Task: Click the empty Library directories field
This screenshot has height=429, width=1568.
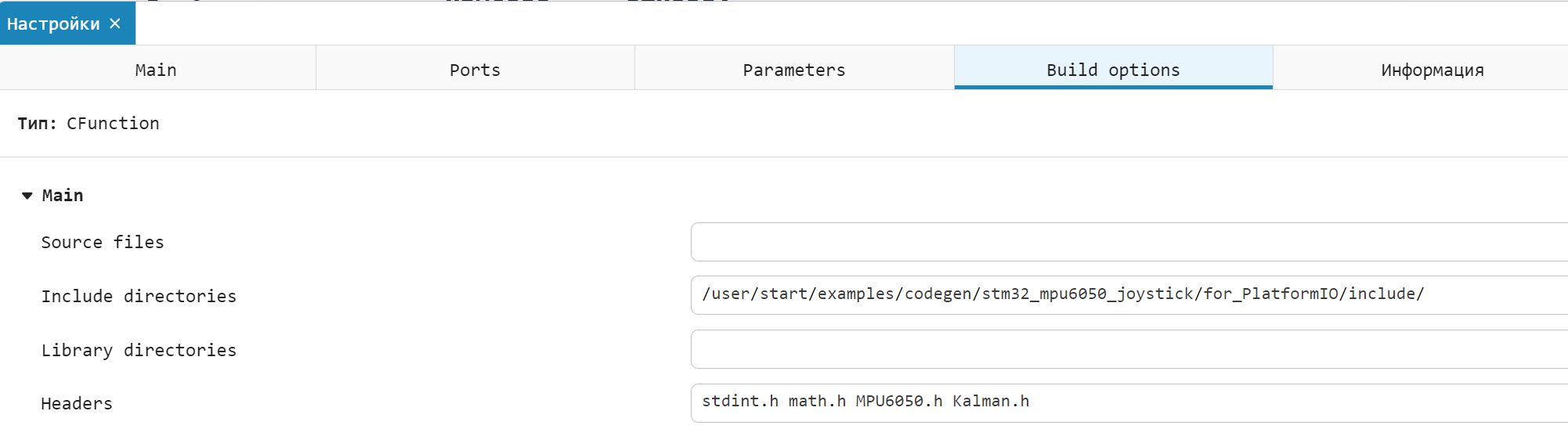Action: [x=1128, y=349]
